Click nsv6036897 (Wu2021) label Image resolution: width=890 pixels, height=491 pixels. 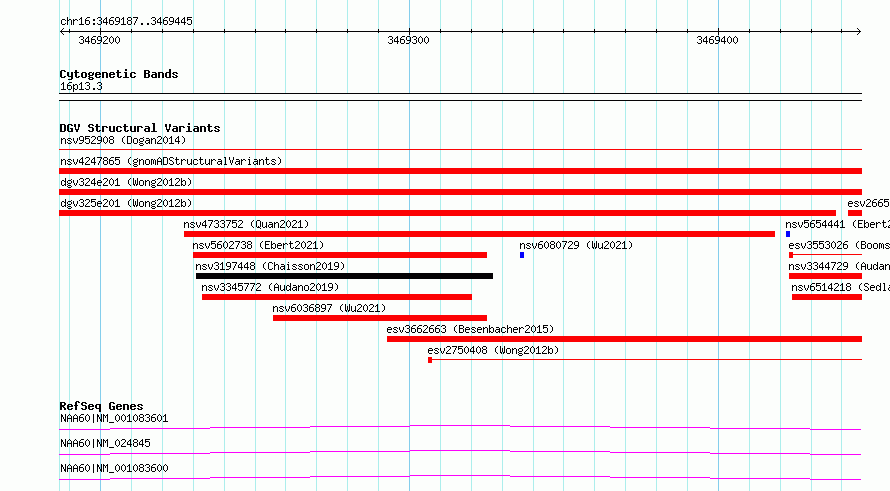point(329,308)
